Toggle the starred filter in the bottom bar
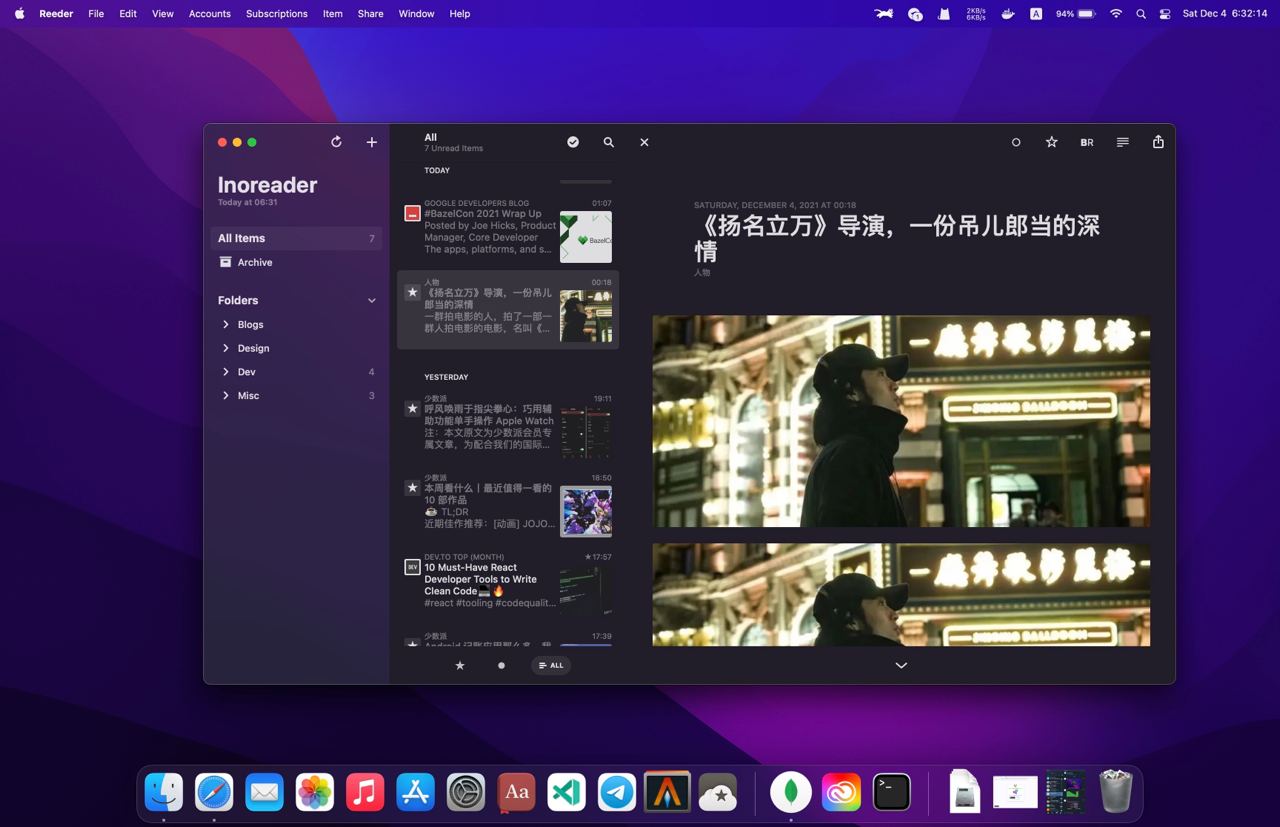1280x827 pixels. coord(459,664)
